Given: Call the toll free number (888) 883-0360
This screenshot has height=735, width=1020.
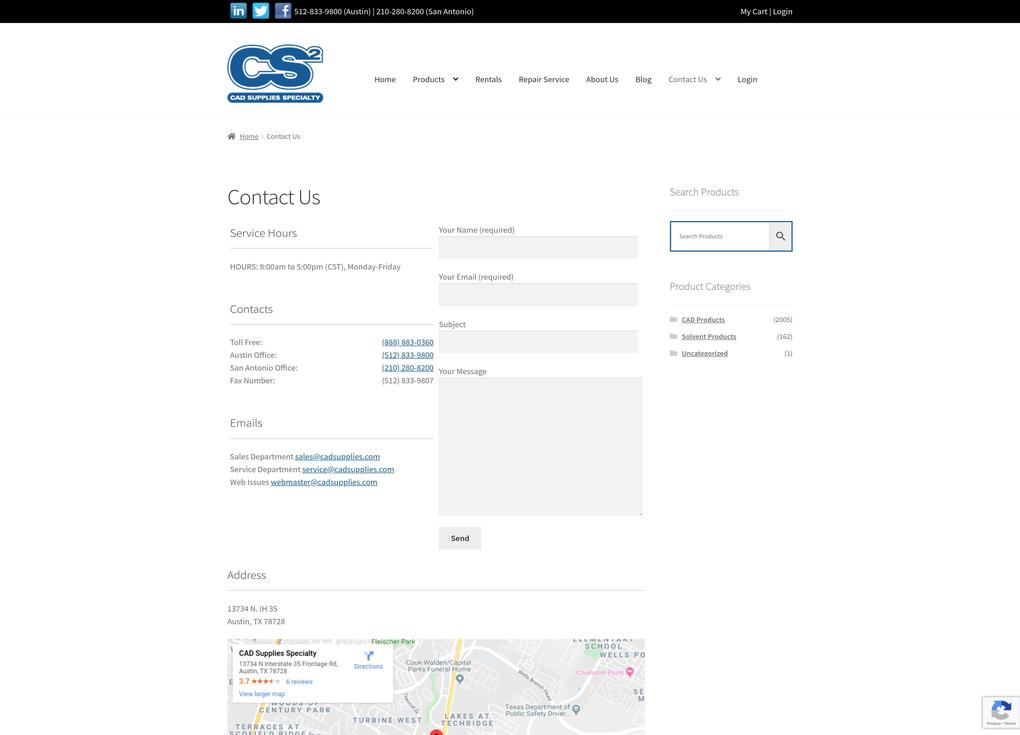Looking at the screenshot, I should tap(408, 342).
